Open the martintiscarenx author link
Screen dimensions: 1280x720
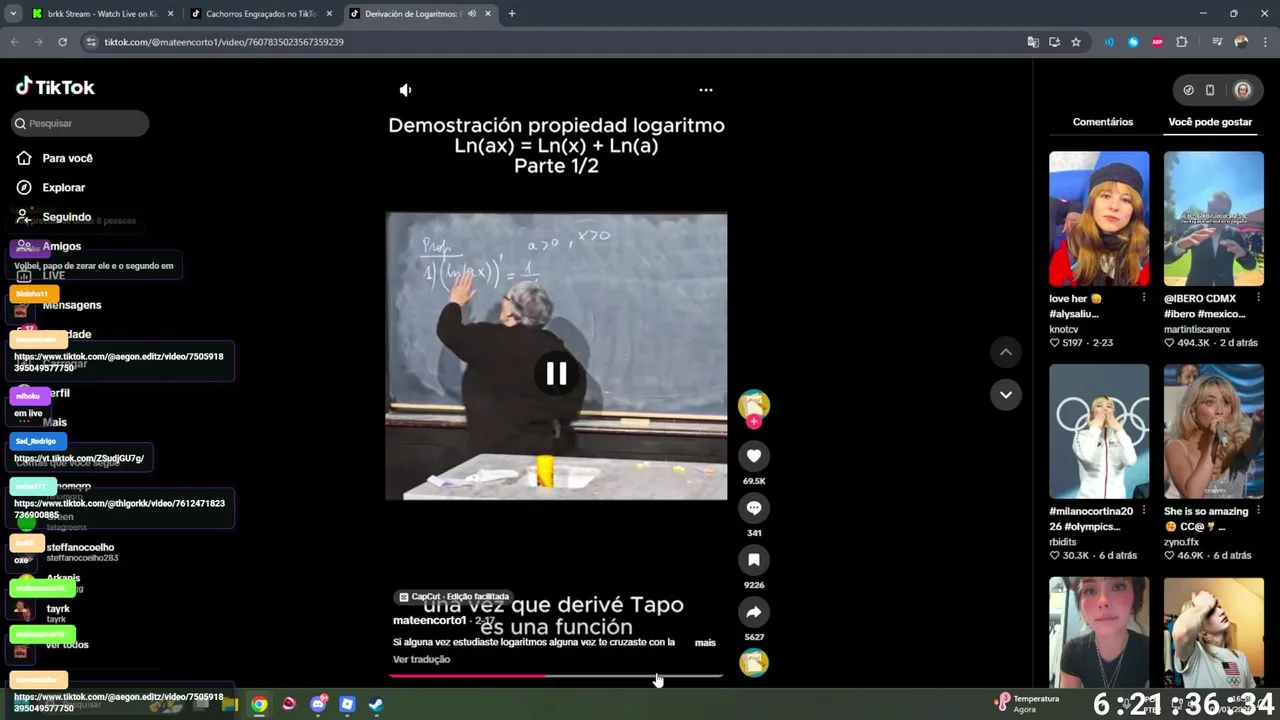point(1197,329)
